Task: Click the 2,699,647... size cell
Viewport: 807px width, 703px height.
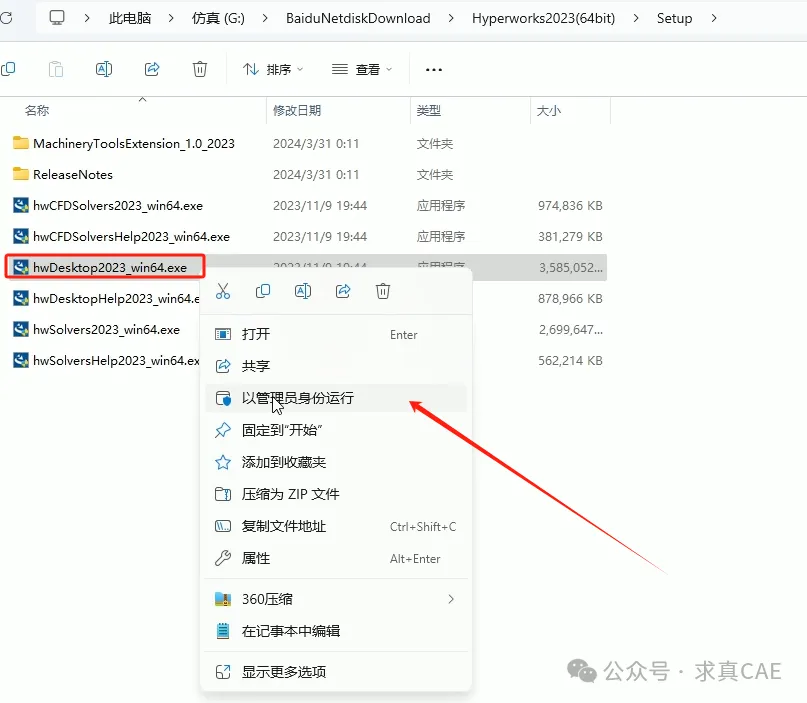Action: click(571, 329)
